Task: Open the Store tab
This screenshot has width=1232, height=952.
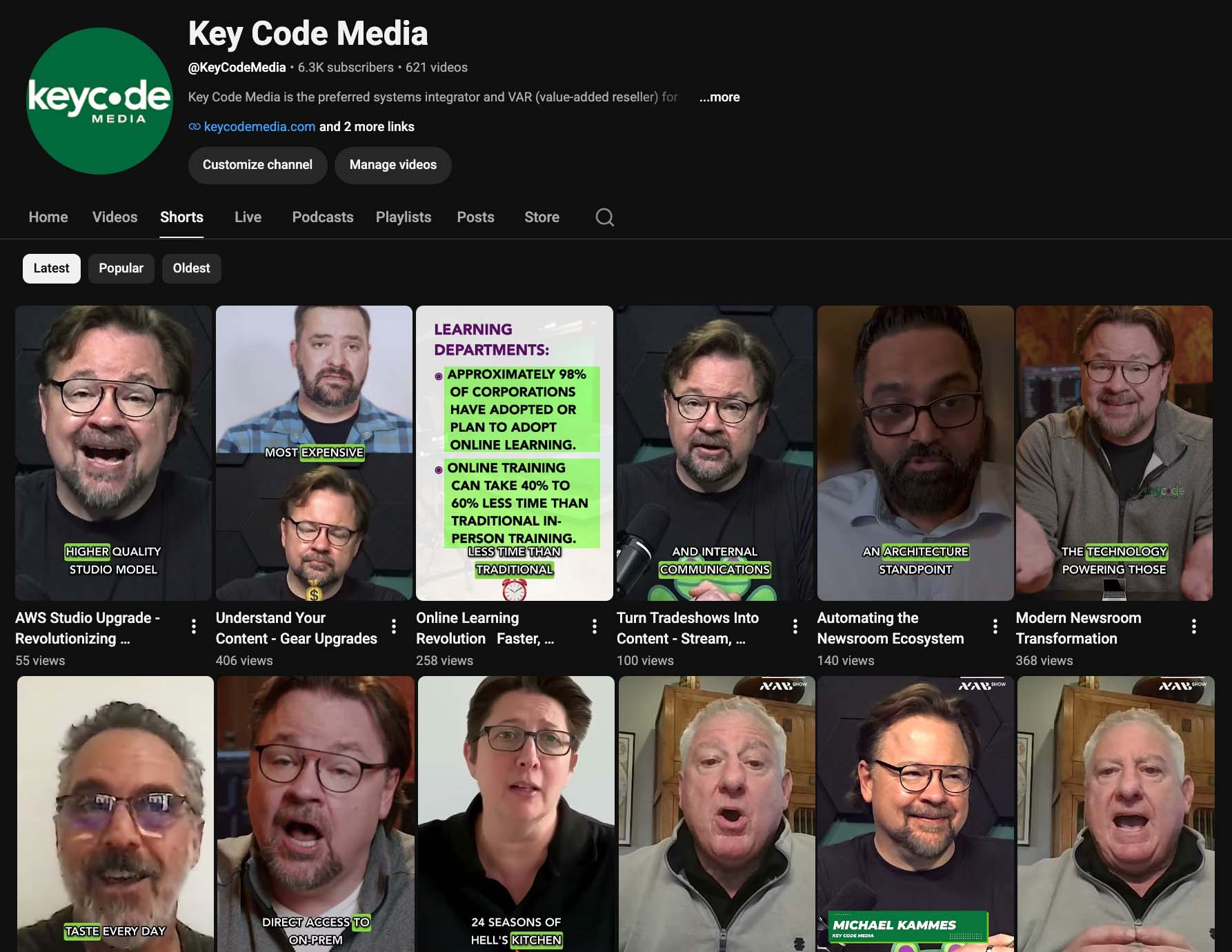Action: (x=542, y=217)
